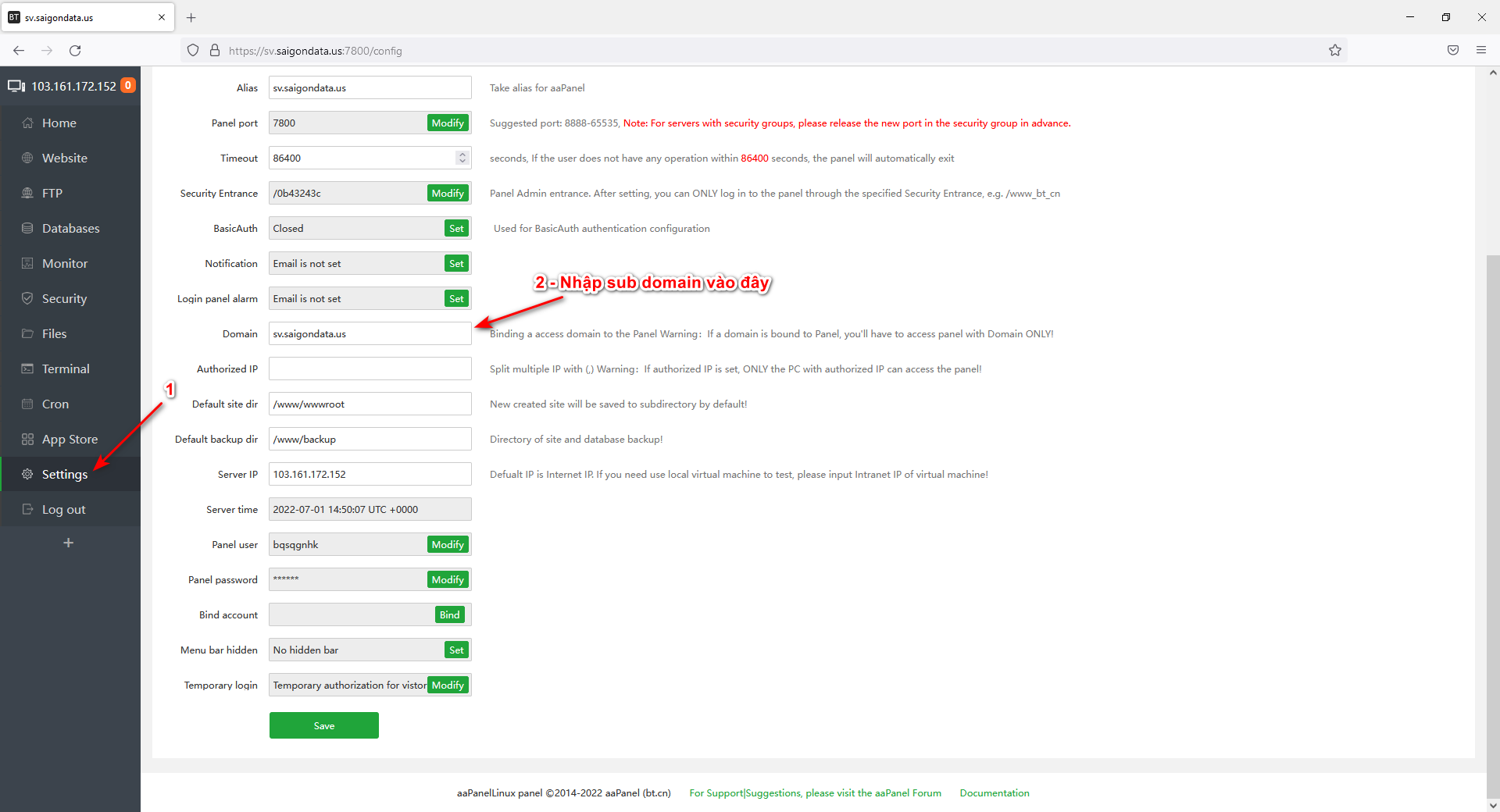Click the Log out icon
1500x812 pixels.
click(x=27, y=509)
